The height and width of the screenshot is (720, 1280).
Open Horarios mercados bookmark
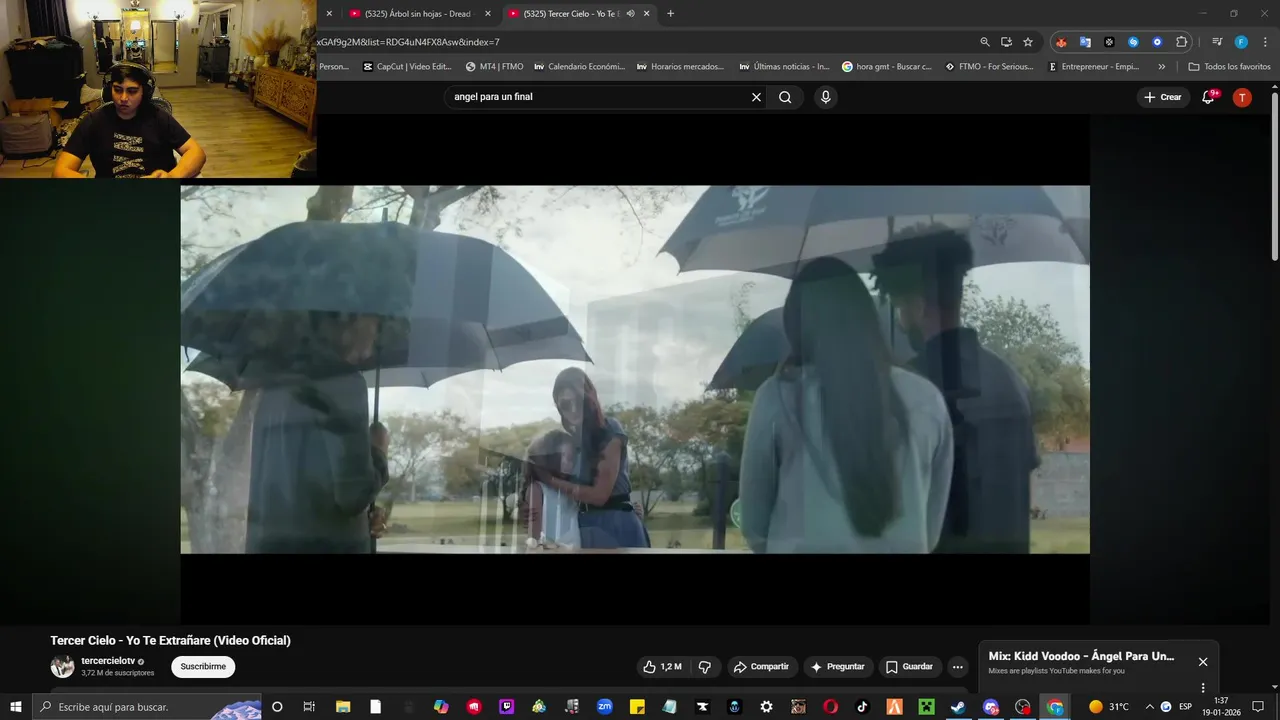pos(681,67)
